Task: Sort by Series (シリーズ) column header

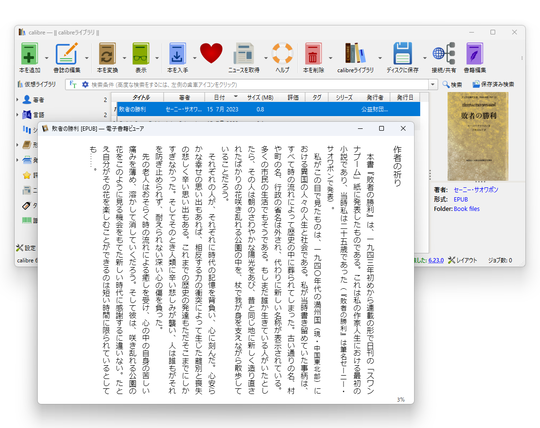Action: pos(344,97)
